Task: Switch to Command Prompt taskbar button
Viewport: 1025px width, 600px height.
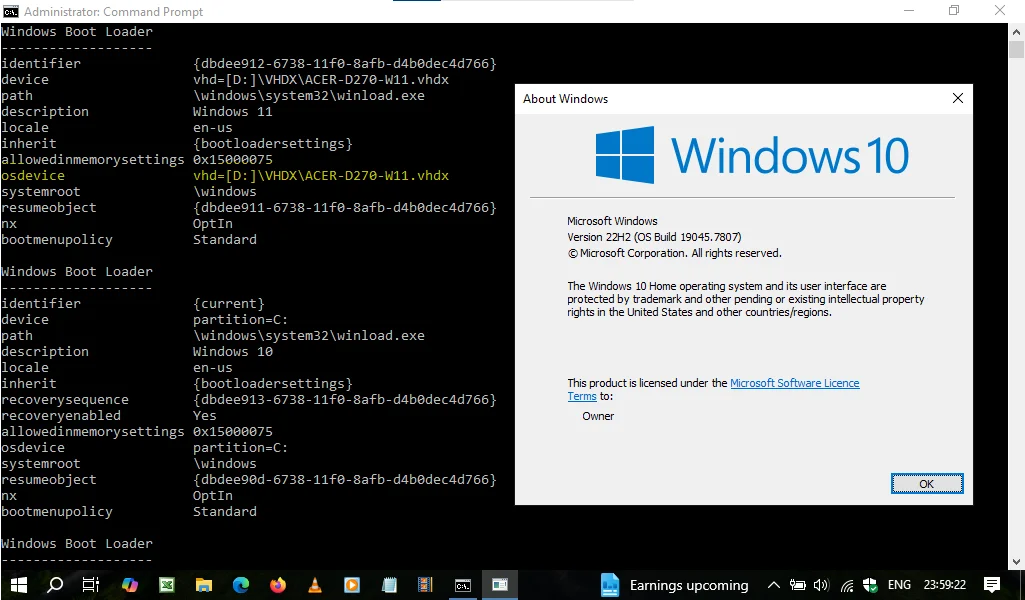Action: (463, 585)
